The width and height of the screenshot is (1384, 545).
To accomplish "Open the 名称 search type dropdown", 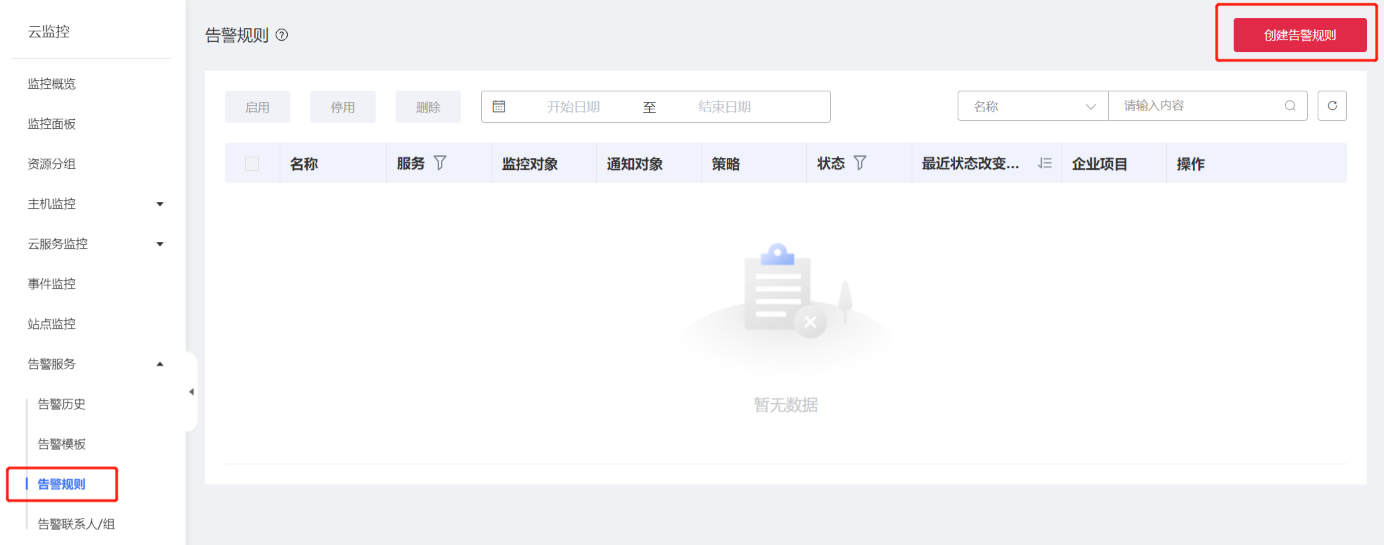I will click(1033, 106).
